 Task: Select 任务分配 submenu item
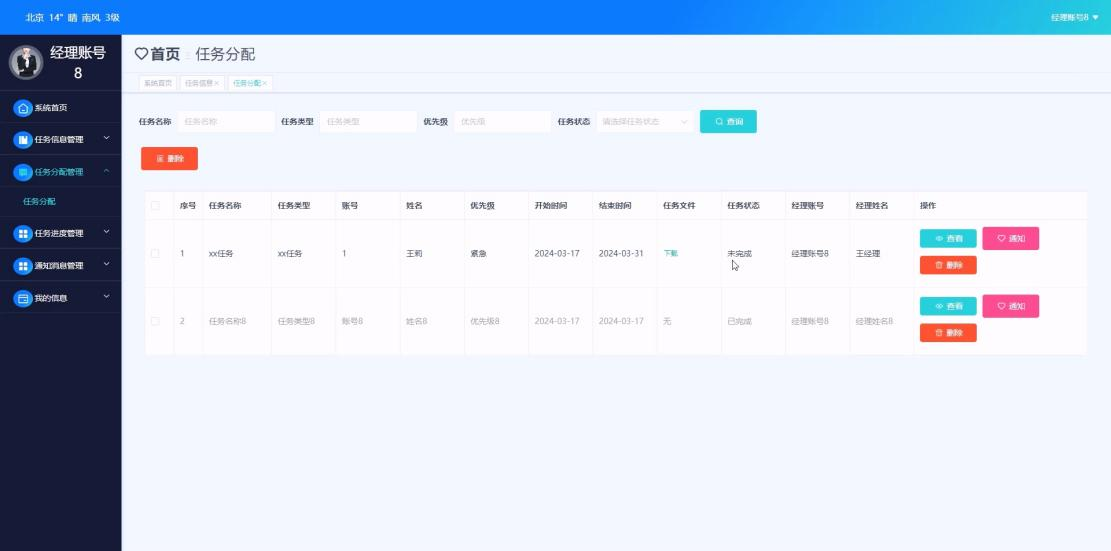tap(39, 202)
